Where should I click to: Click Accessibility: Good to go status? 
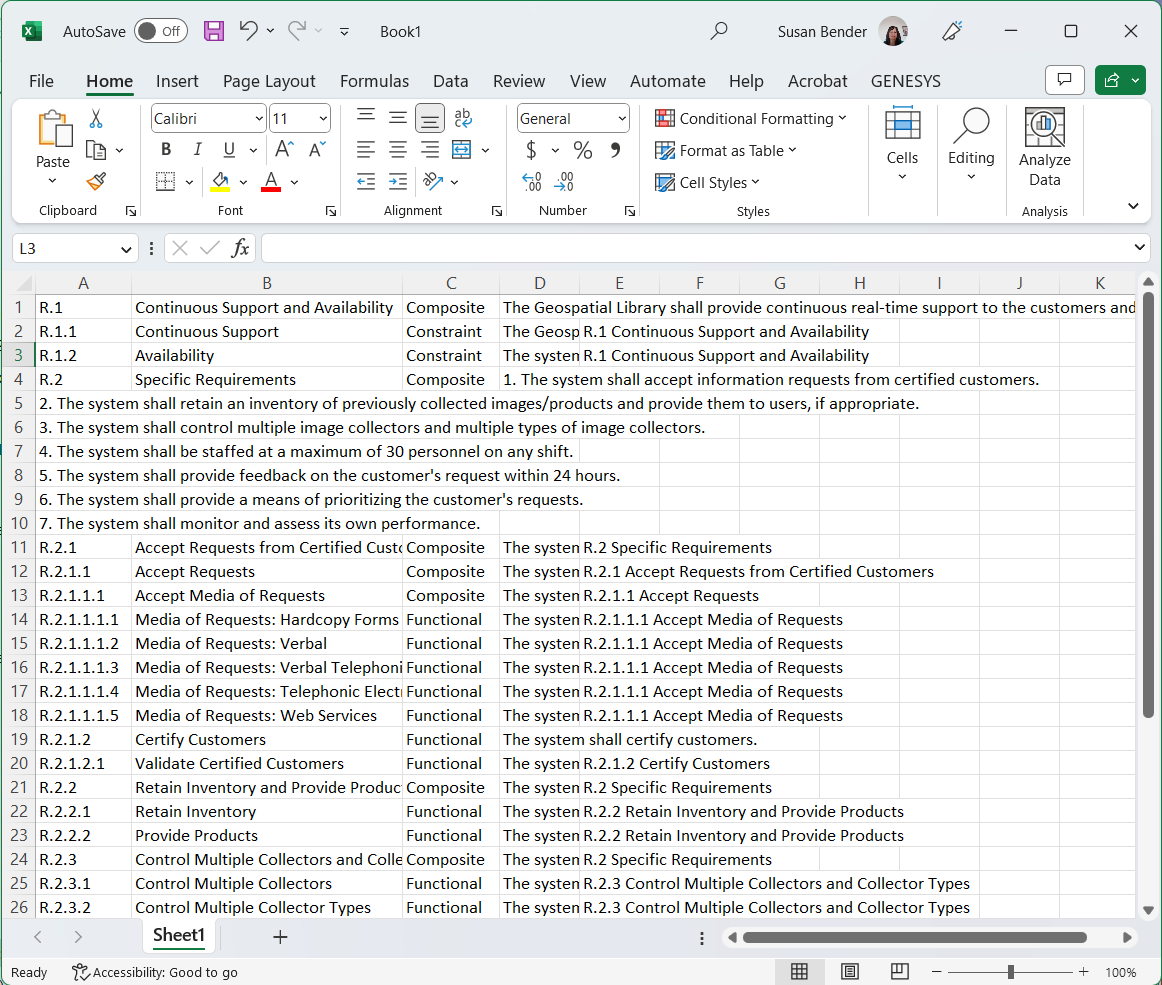[x=155, y=972]
